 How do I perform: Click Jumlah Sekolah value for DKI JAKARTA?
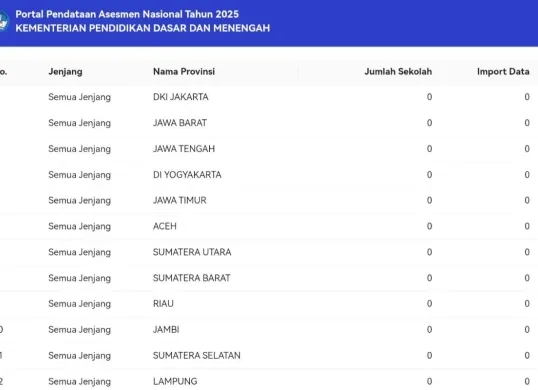(429, 97)
